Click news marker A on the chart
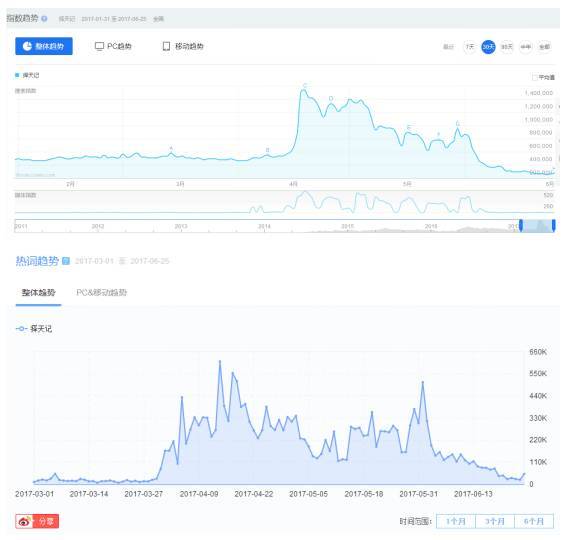Screen dimensions: 567x540 tap(171, 148)
